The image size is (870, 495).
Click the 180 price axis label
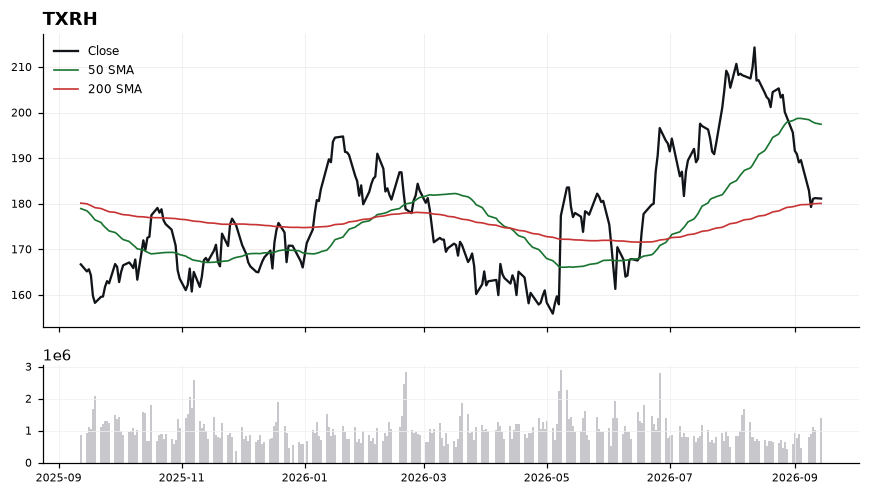pos(22,204)
